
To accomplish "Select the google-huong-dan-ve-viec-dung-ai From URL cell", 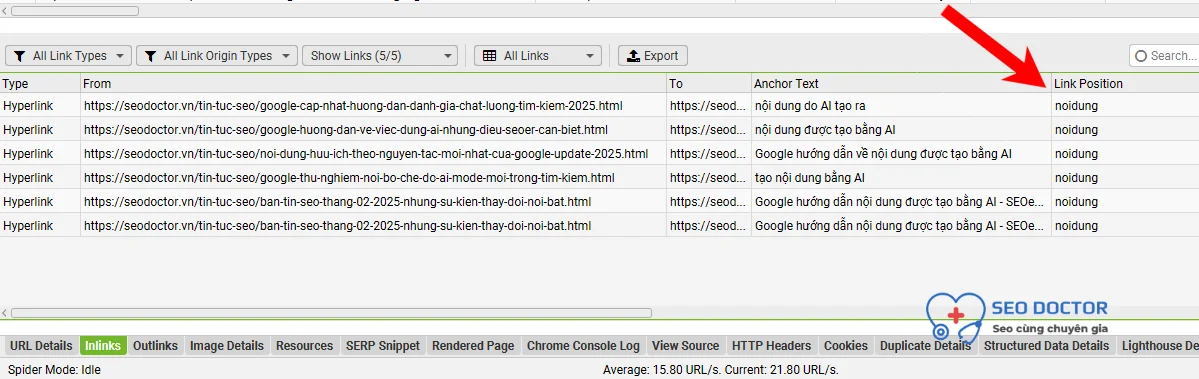I will pos(373,129).
